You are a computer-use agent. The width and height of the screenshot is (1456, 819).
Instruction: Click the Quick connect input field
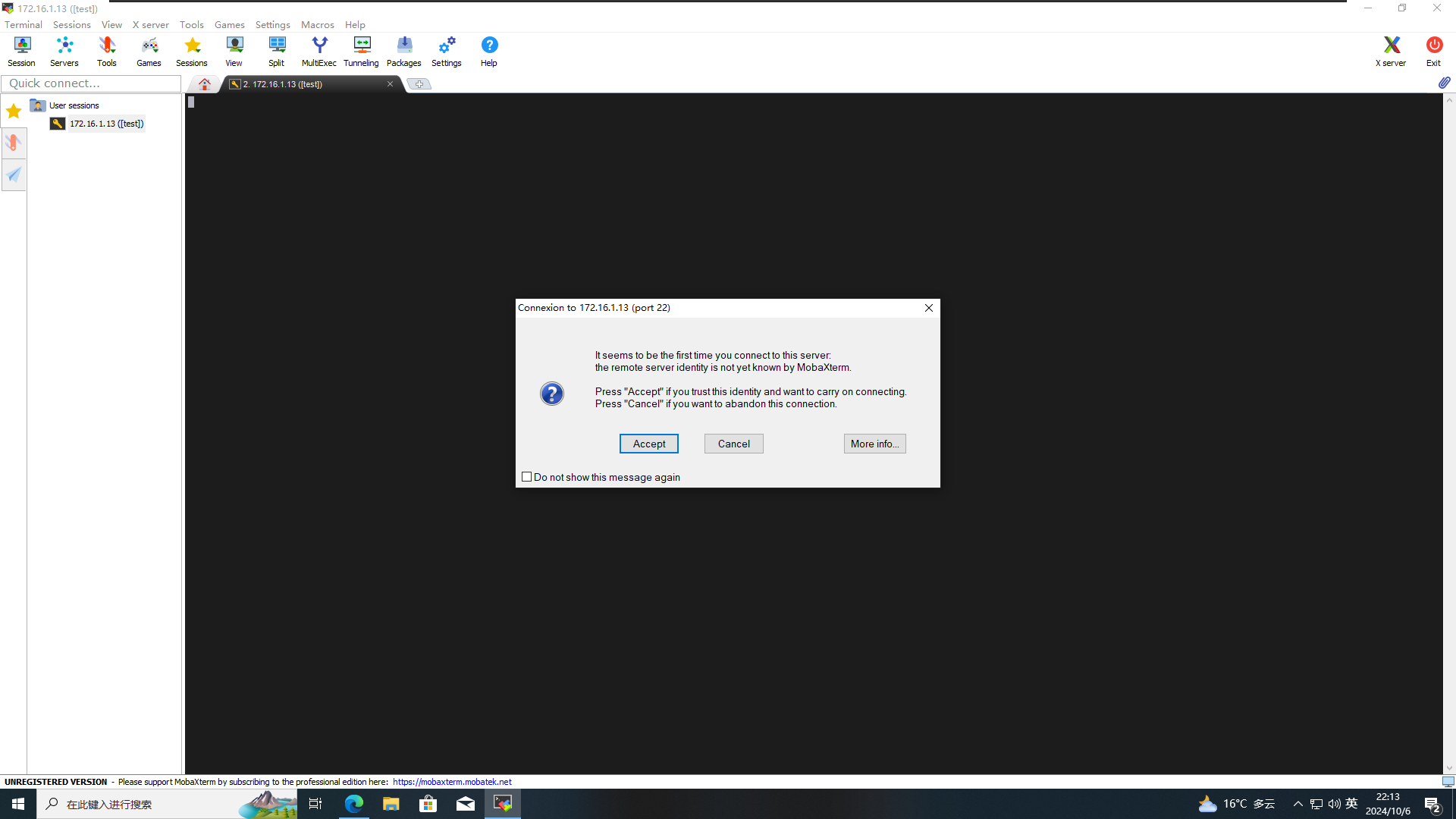[91, 83]
